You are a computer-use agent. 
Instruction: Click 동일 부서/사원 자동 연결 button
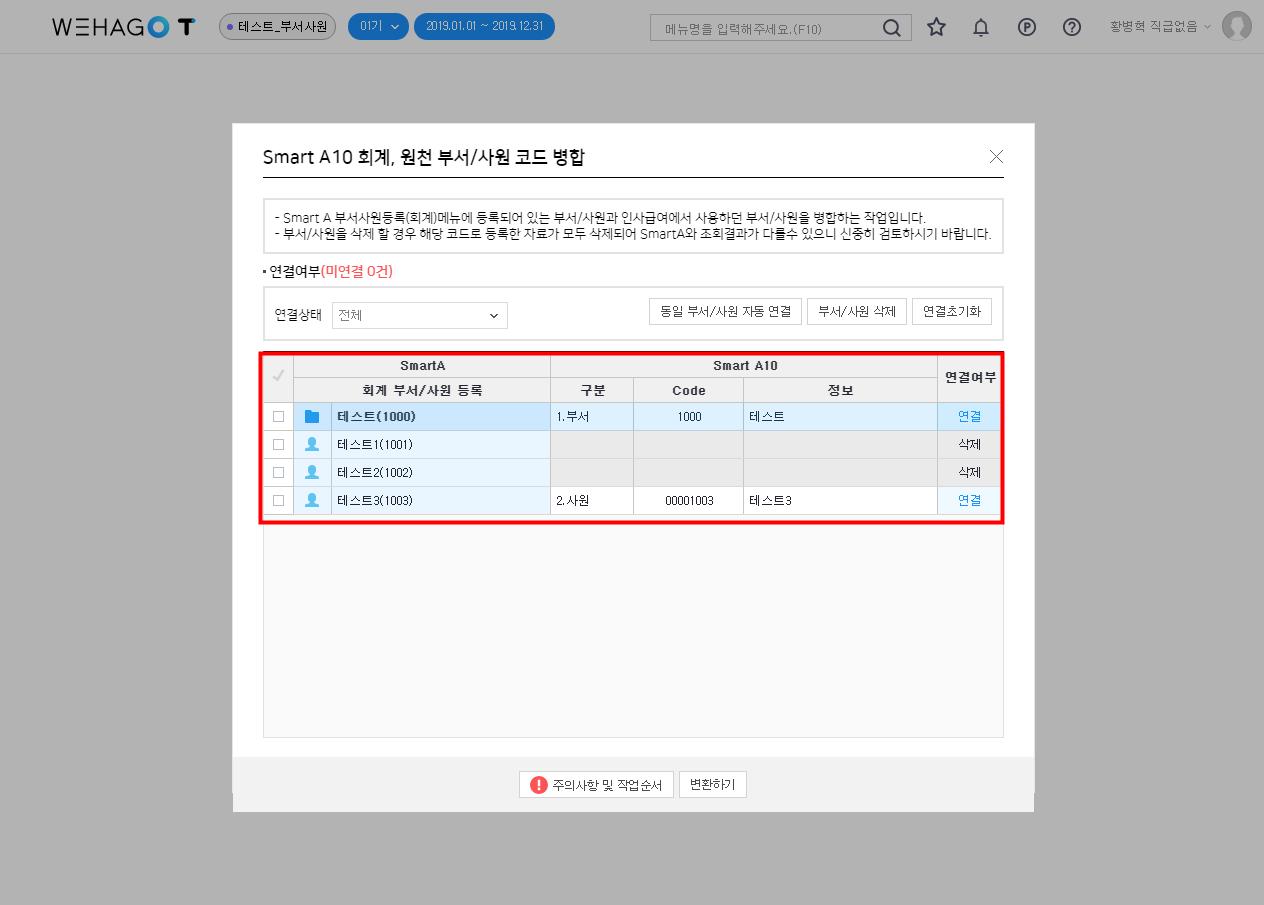tap(725, 311)
